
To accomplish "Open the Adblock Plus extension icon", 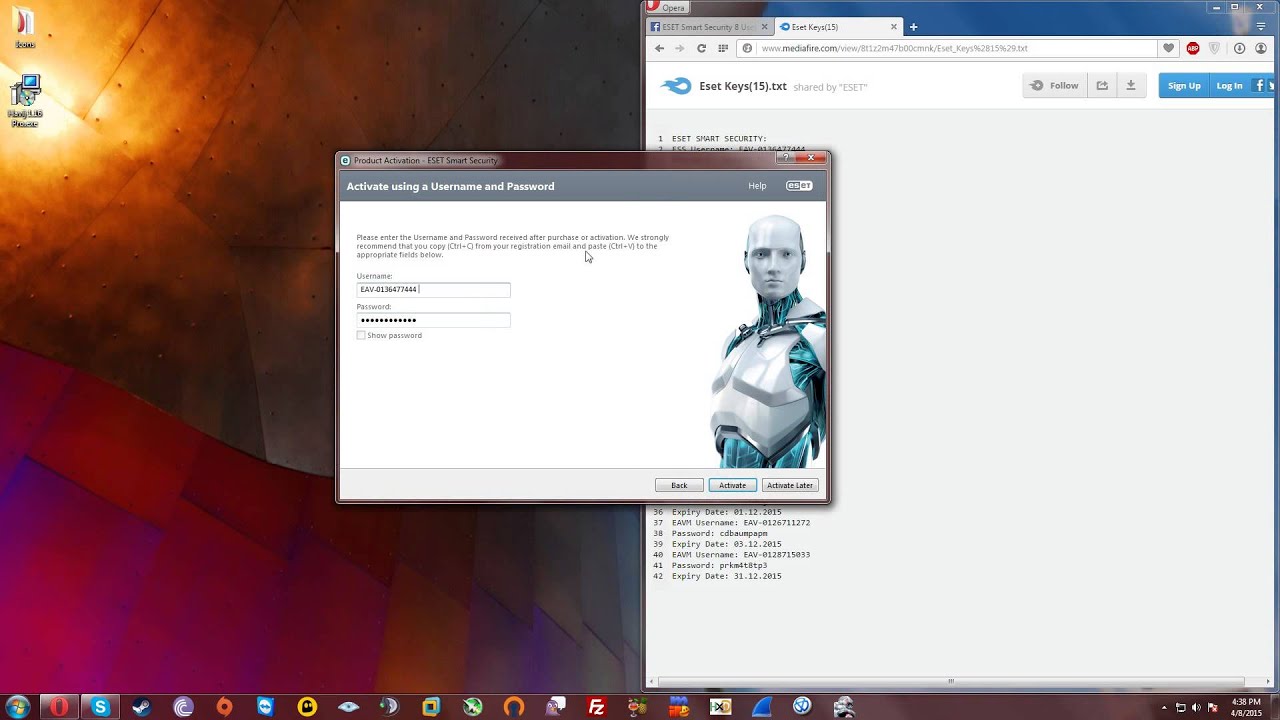I will click(x=1193, y=48).
